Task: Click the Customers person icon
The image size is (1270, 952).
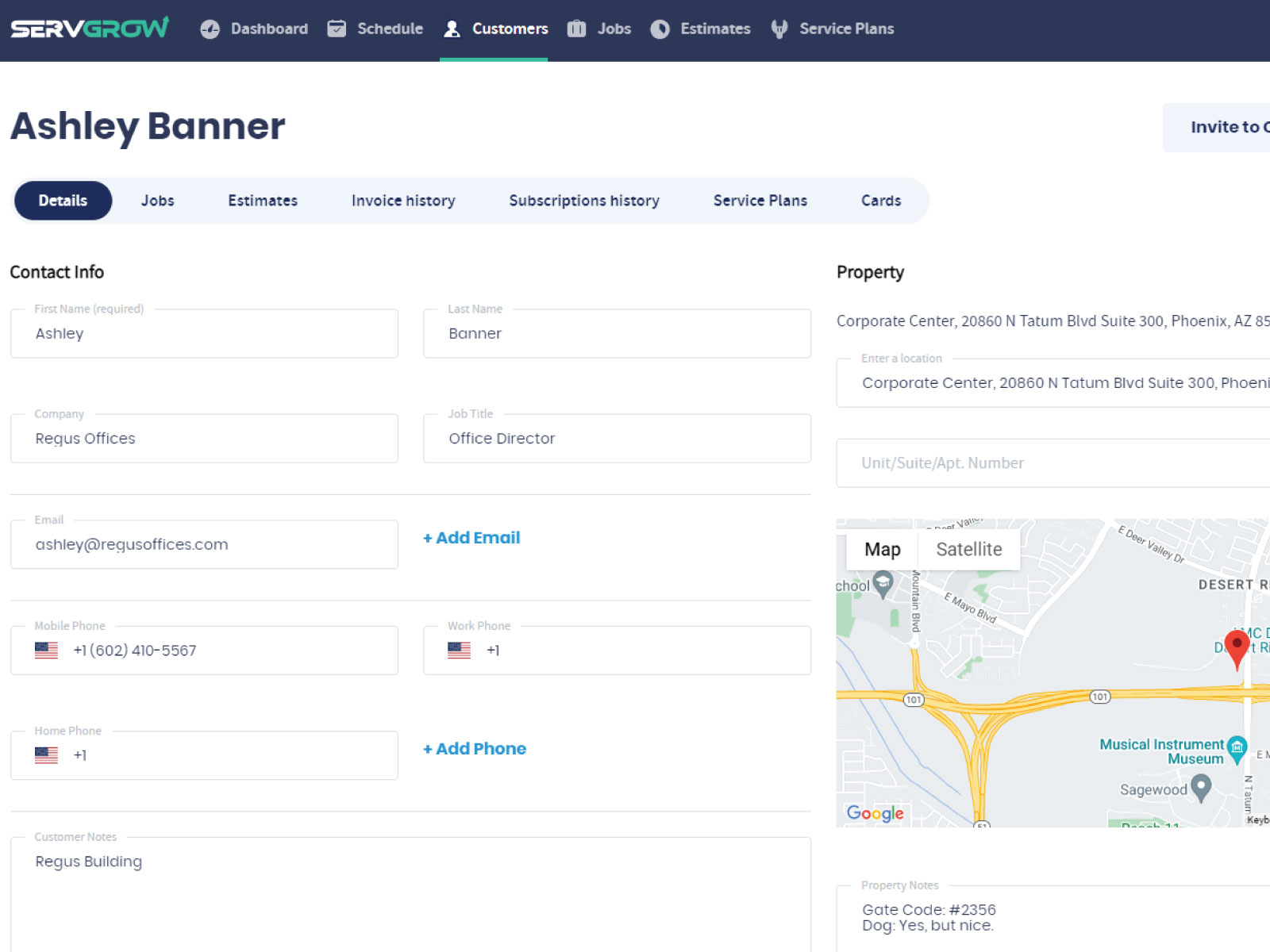Action: point(451,29)
